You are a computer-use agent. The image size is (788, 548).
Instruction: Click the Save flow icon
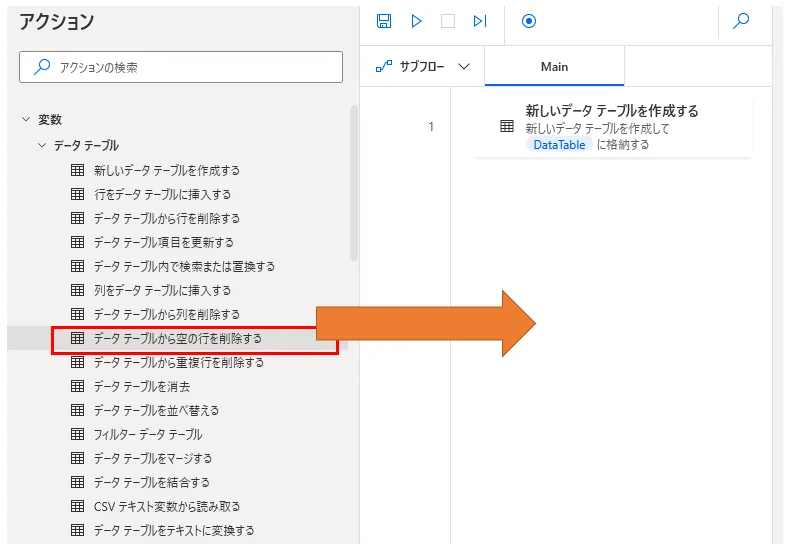tap(384, 21)
